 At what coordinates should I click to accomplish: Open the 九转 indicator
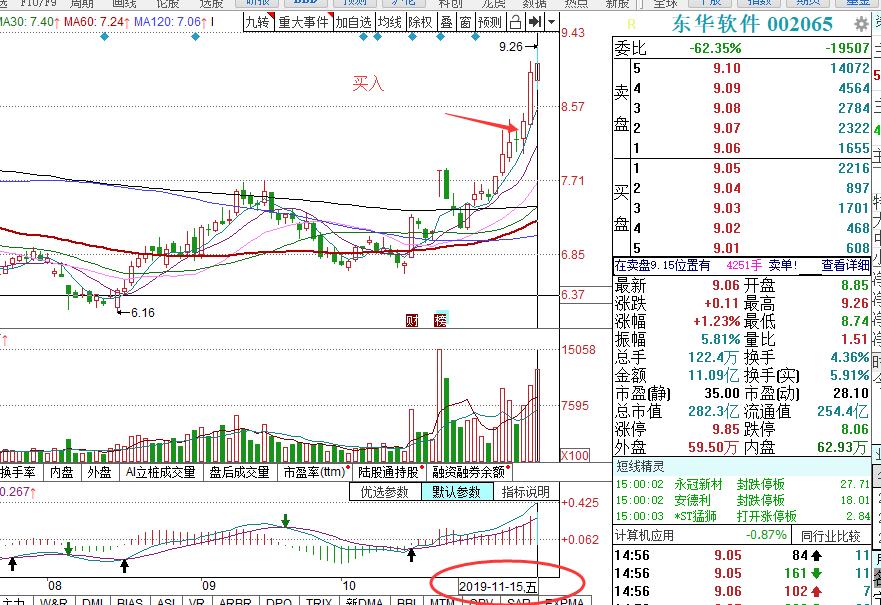(258, 22)
